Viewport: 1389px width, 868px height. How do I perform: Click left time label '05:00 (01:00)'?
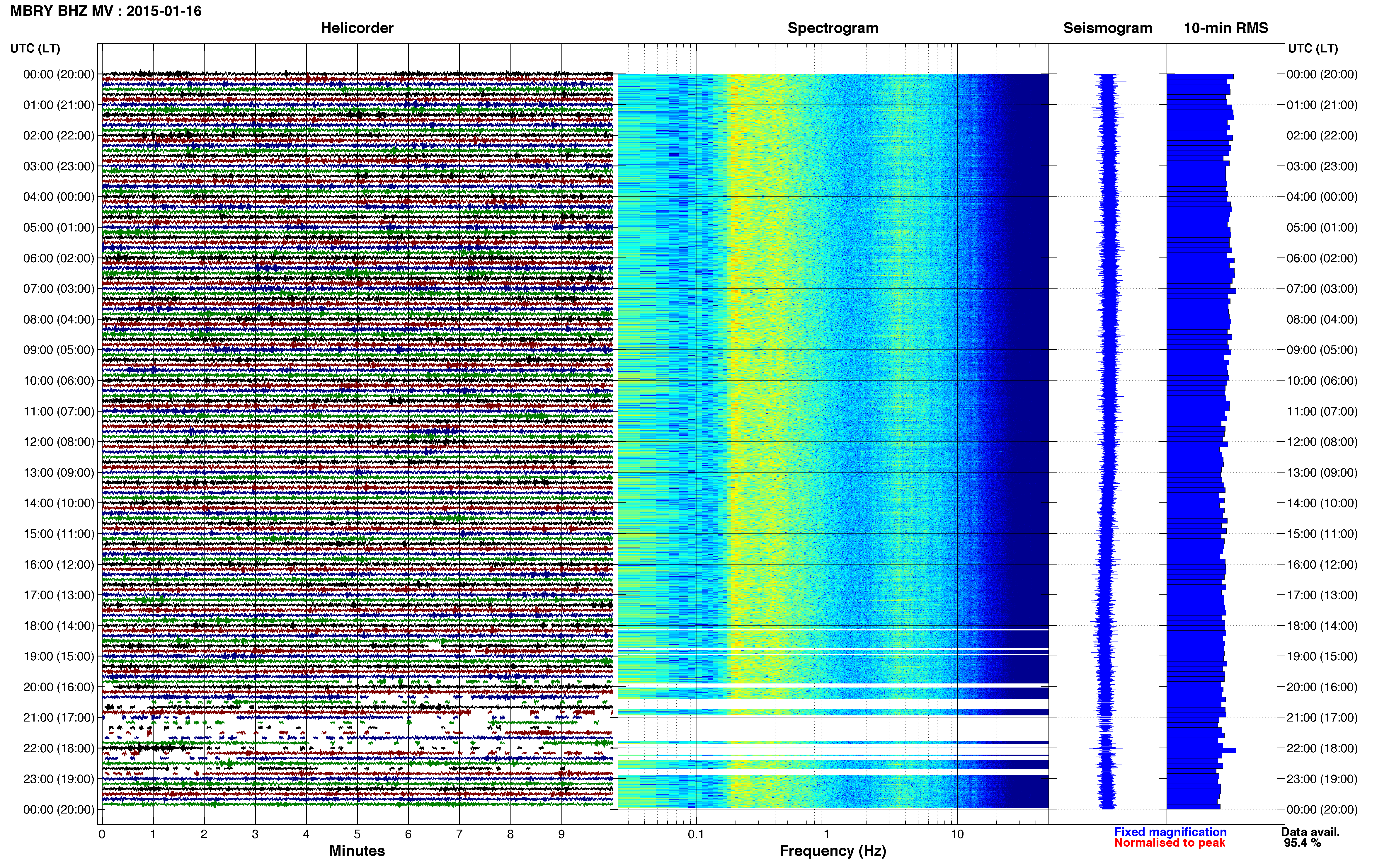pos(59,227)
